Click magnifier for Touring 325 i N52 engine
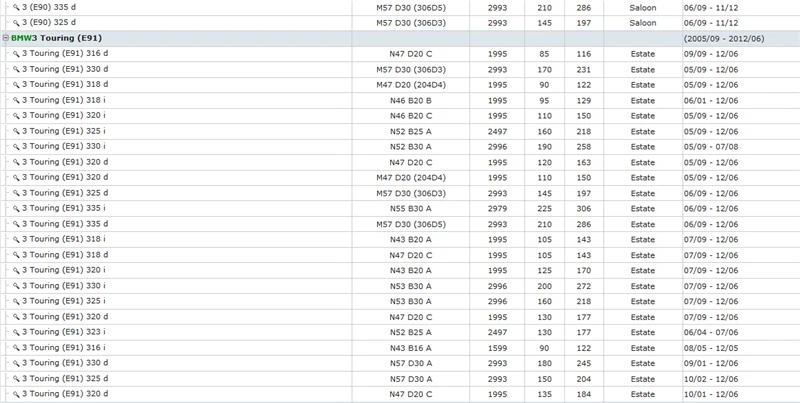 [16, 132]
